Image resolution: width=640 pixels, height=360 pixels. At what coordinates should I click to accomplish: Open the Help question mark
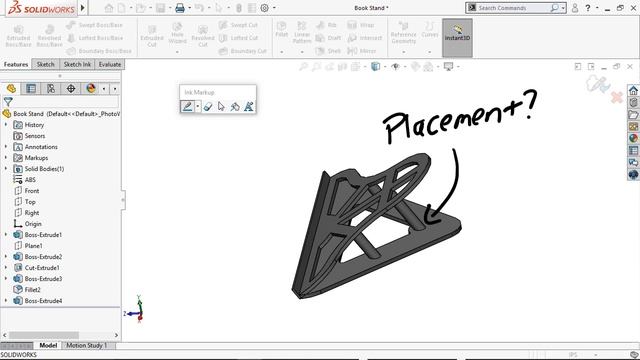point(588,8)
